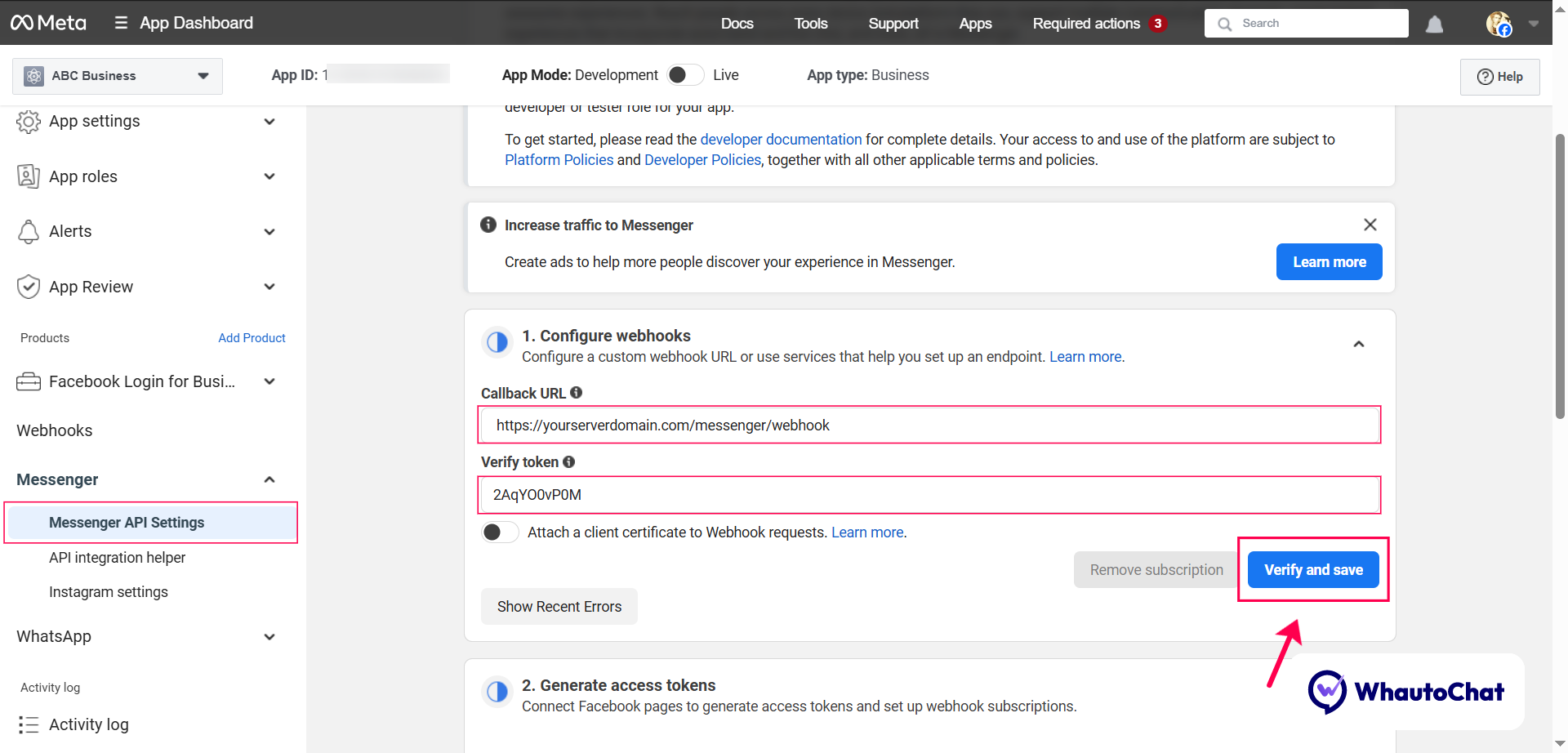The width and height of the screenshot is (1568, 753).
Task: Click the Activity log list icon
Action: click(x=29, y=724)
